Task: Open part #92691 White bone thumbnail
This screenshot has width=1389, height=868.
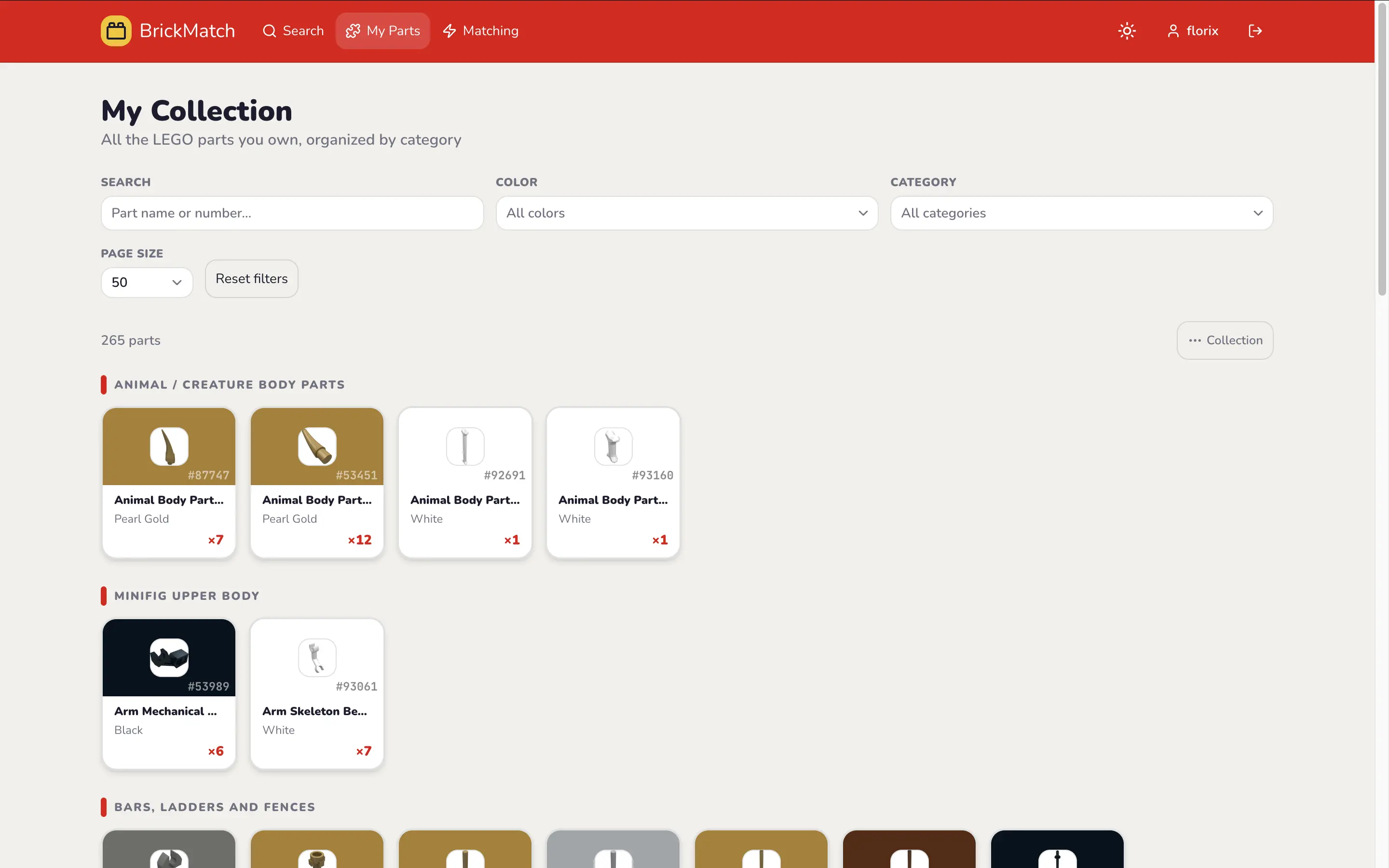Action: 465,446
